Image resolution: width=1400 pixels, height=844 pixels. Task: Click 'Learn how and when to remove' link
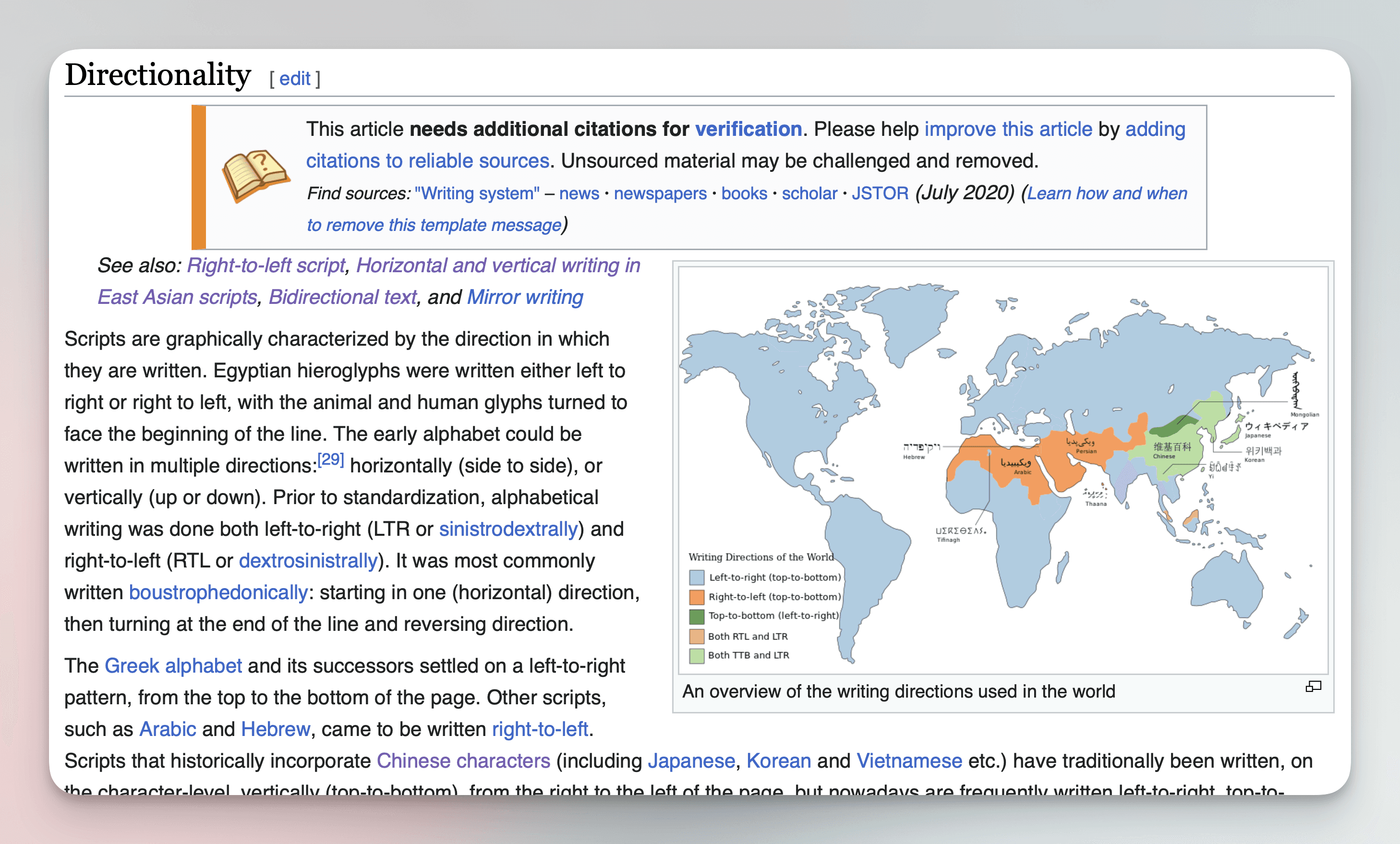pos(1107,193)
